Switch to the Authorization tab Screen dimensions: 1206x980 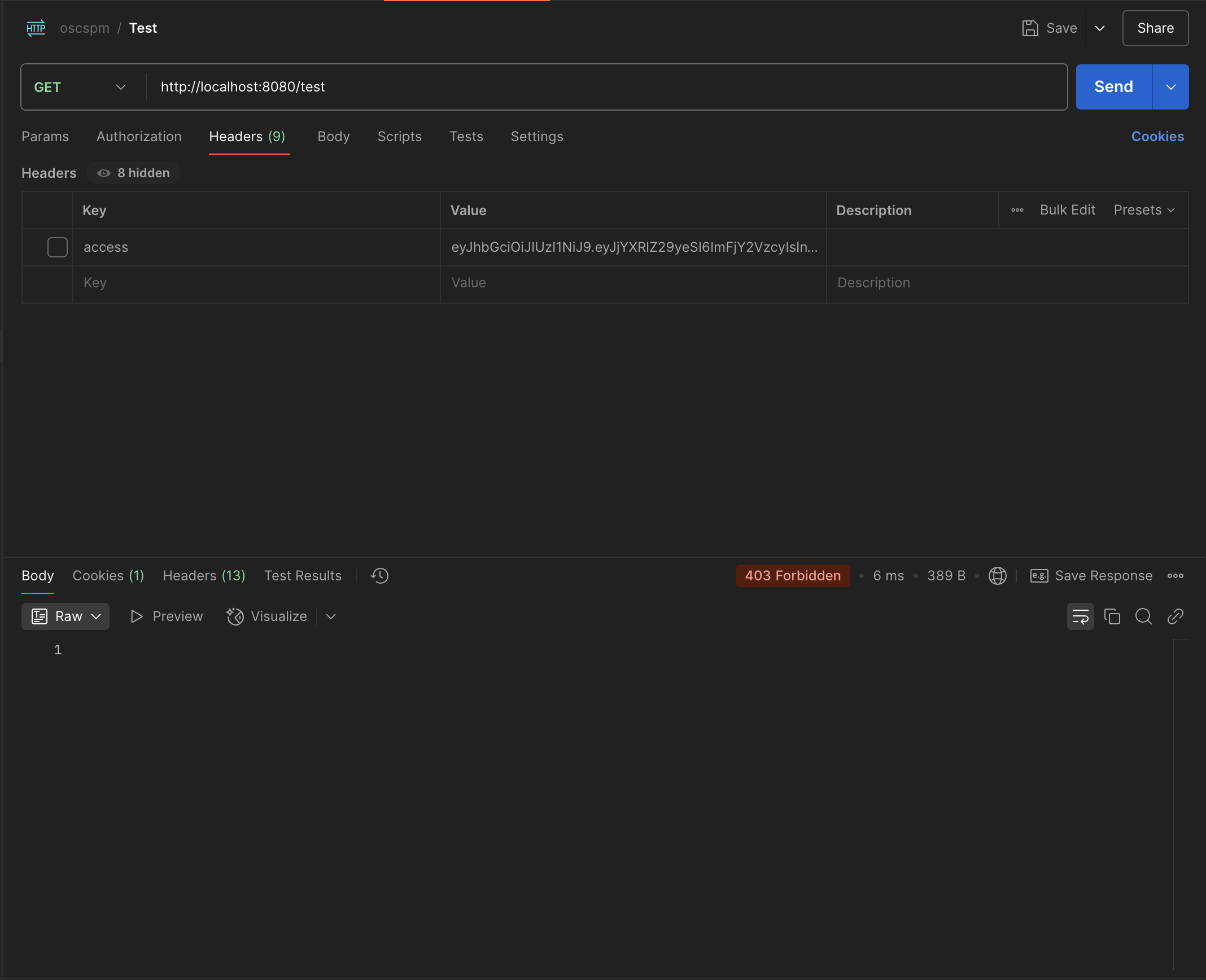click(x=139, y=137)
